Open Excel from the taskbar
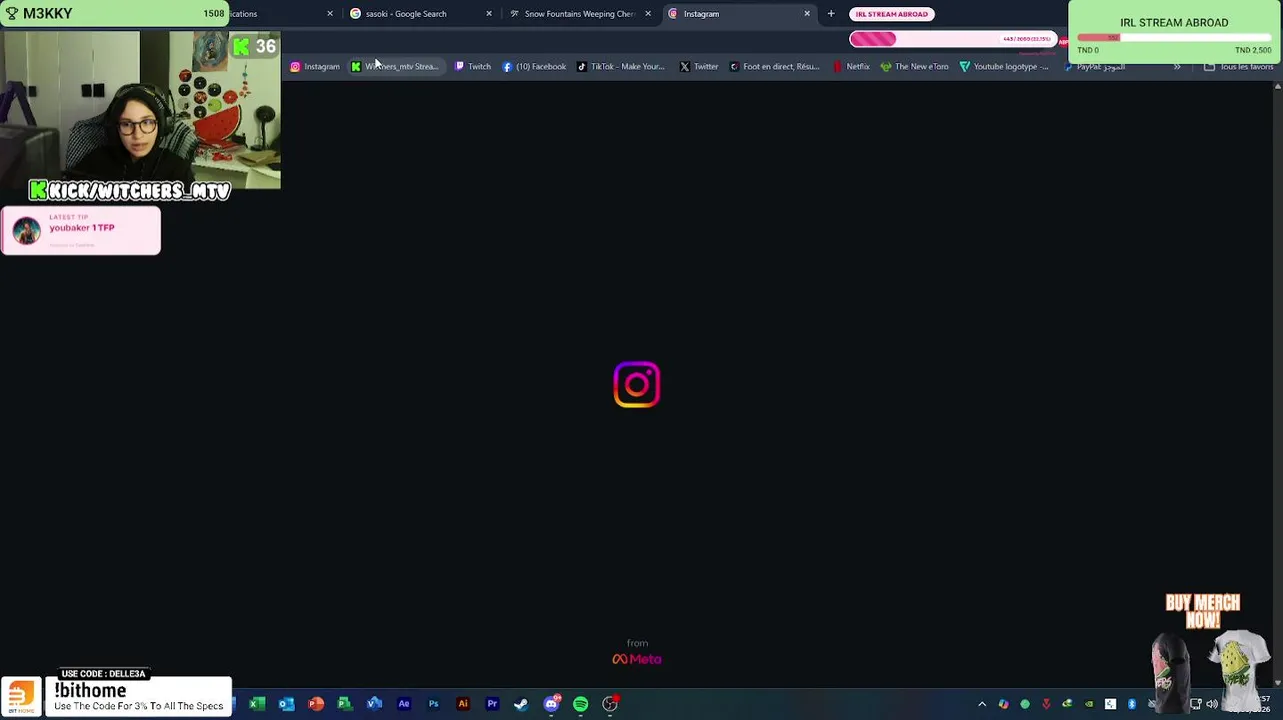The height and width of the screenshot is (720, 1283). [257, 704]
